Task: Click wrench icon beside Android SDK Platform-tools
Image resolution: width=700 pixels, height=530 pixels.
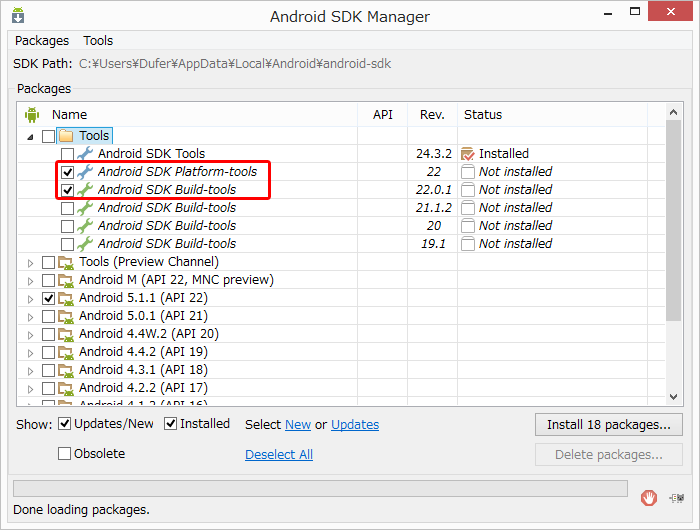Action: coord(85,172)
